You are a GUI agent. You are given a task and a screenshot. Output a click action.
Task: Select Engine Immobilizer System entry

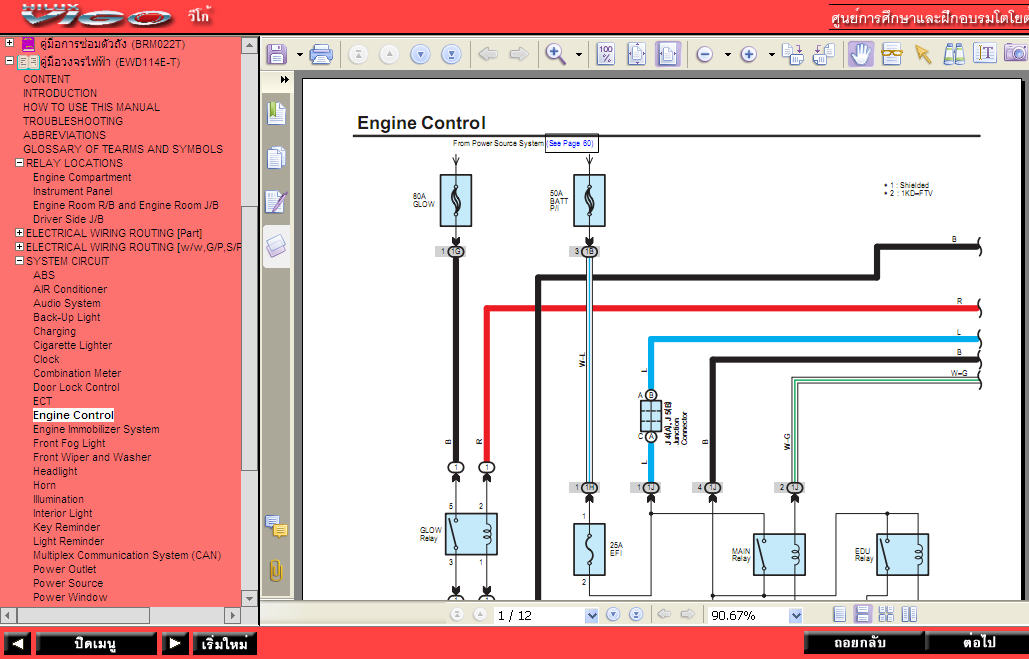96,429
